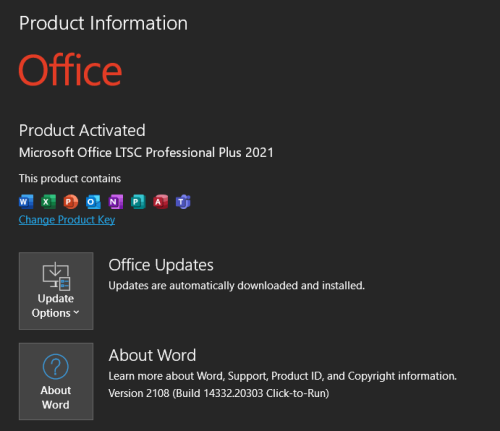This screenshot has height=431, width=500.
Task: Click 'Learn more about Word, Support' description
Action: point(282,376)
